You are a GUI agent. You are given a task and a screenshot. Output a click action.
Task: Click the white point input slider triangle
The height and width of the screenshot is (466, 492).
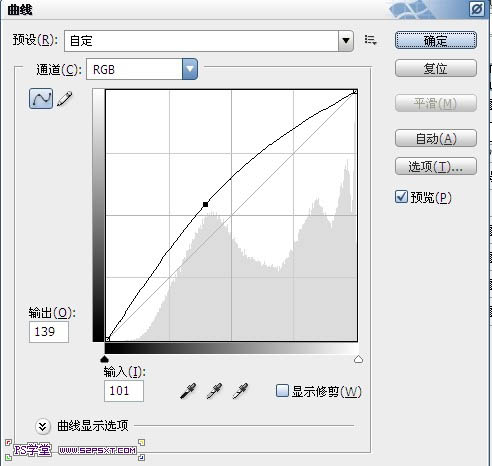pyautogui.click(x=358, y=359)
